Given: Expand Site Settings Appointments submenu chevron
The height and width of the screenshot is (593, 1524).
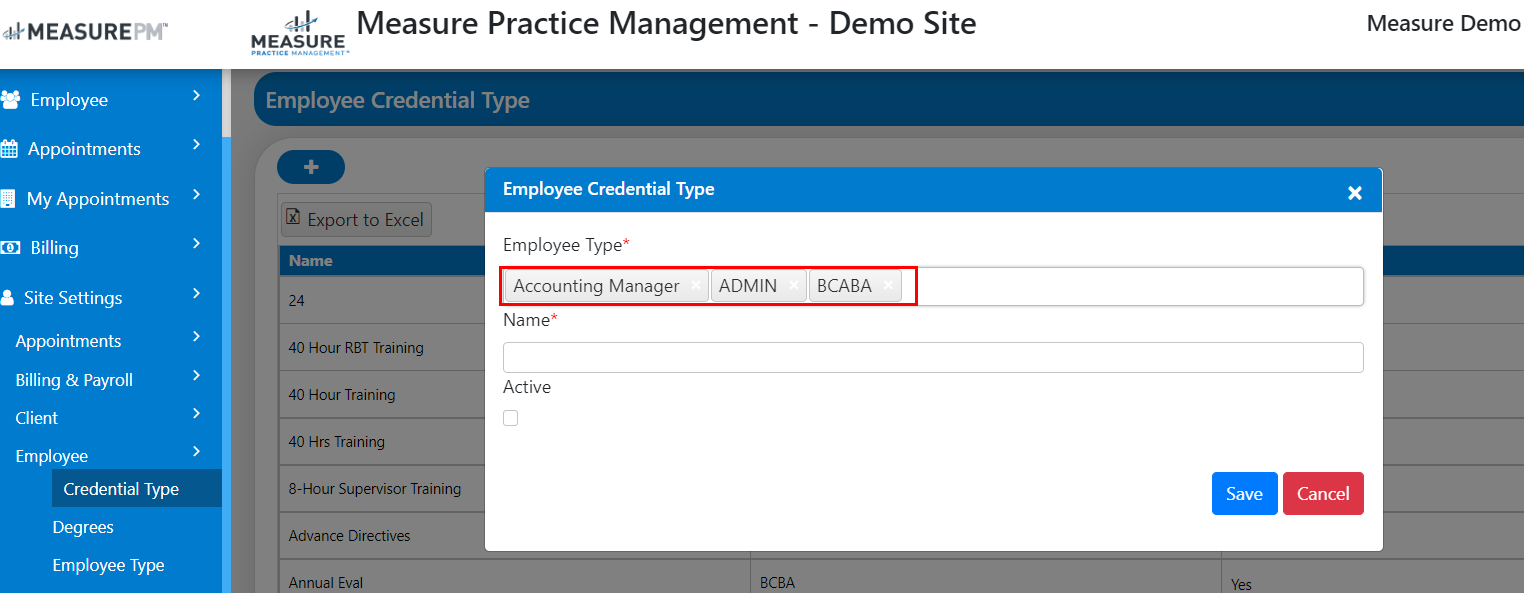Looking at the screenshot, I should [196, 337].
